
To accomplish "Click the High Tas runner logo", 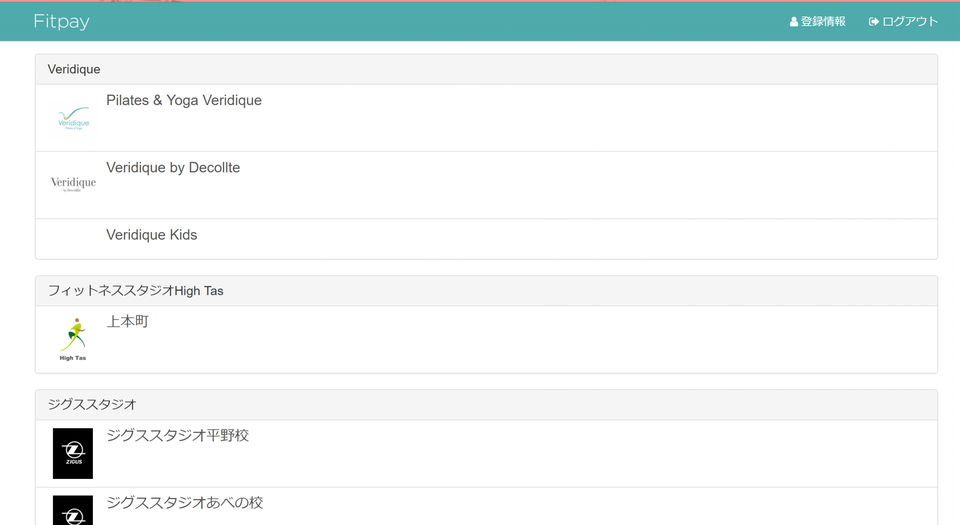I will tap(73, 339).
